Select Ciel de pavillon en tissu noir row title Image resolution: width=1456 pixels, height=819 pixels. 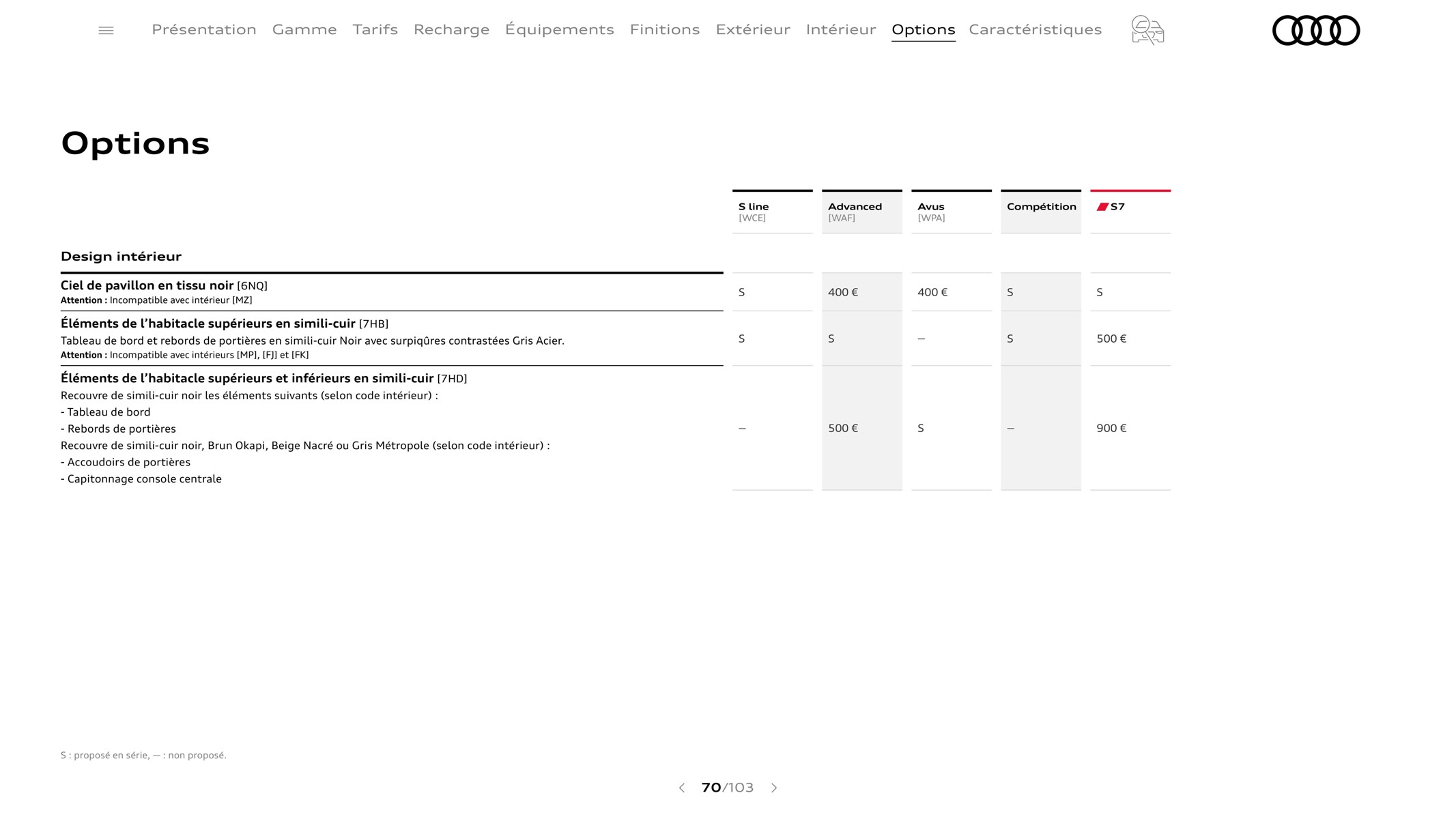pos(164,285)
